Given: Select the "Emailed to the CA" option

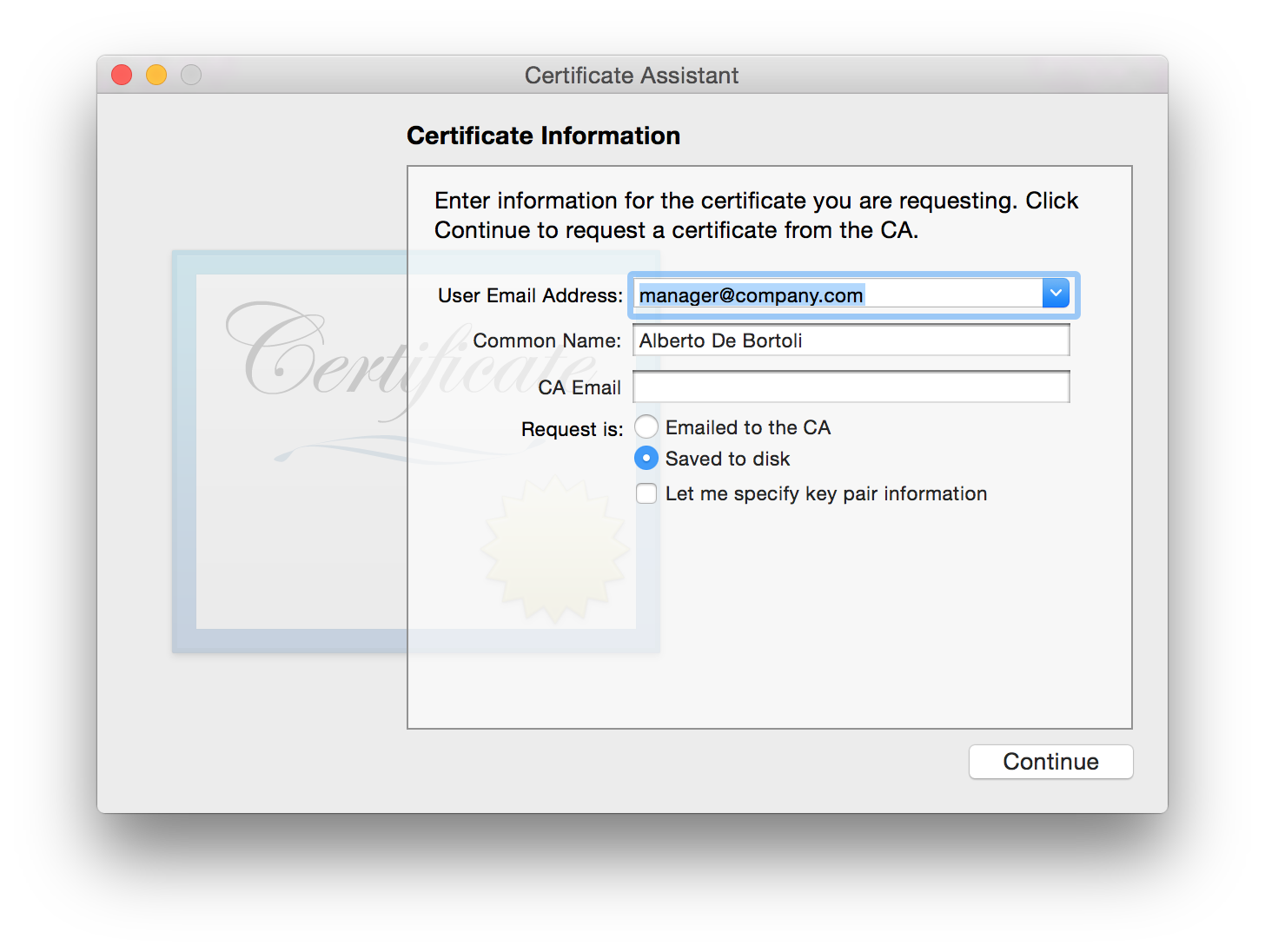Looking at the screenshot, I should (646, 426).
